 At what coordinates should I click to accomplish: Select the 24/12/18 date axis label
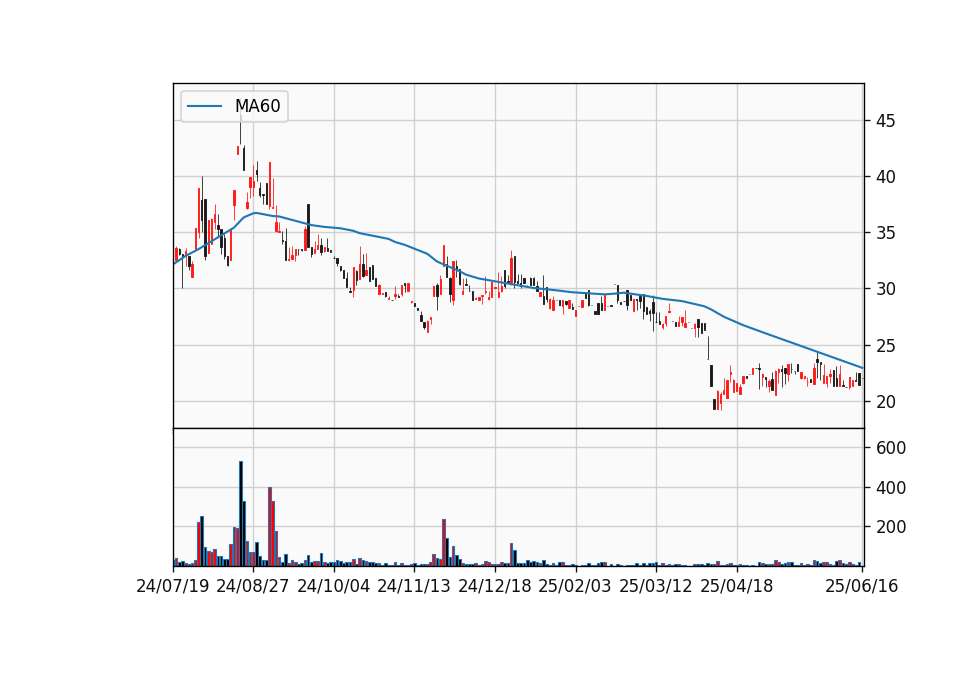[495, 586]
